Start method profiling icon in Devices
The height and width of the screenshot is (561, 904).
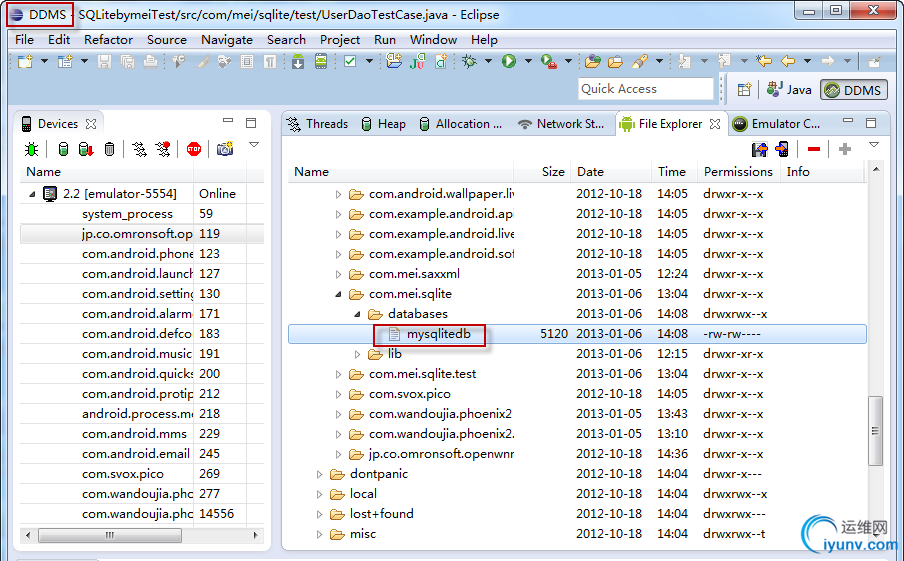coord(163,149)
